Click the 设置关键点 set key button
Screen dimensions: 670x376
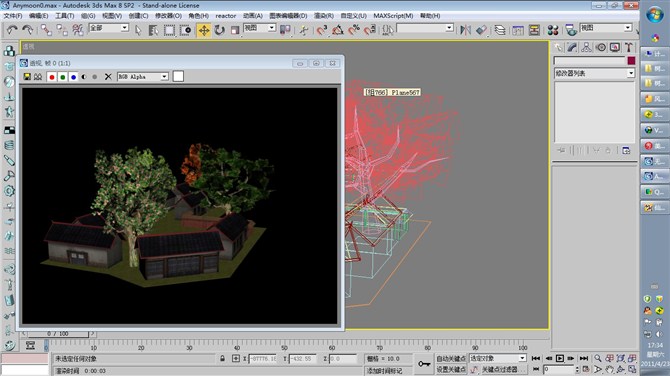(x=451, y=369)
